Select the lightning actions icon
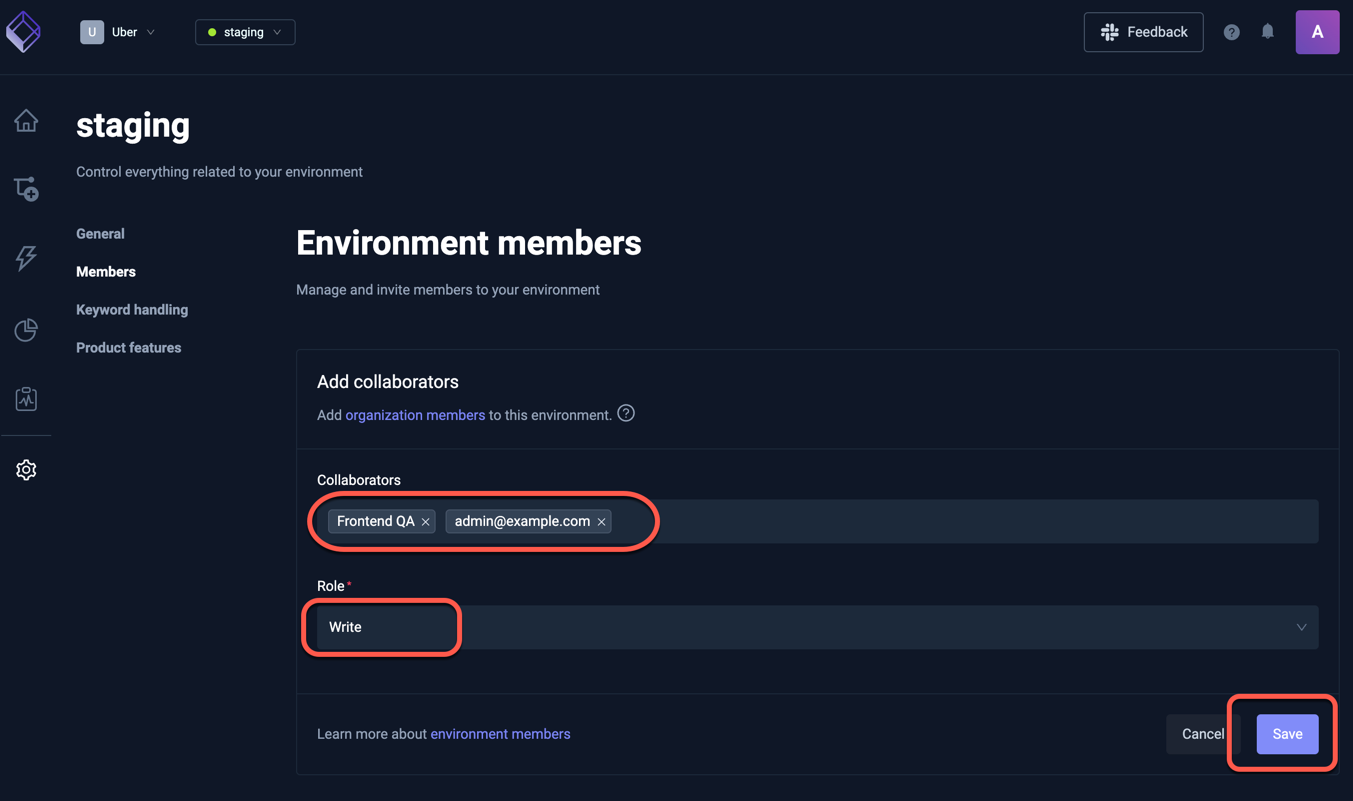The image size is (1353, 801). point(26,259)
